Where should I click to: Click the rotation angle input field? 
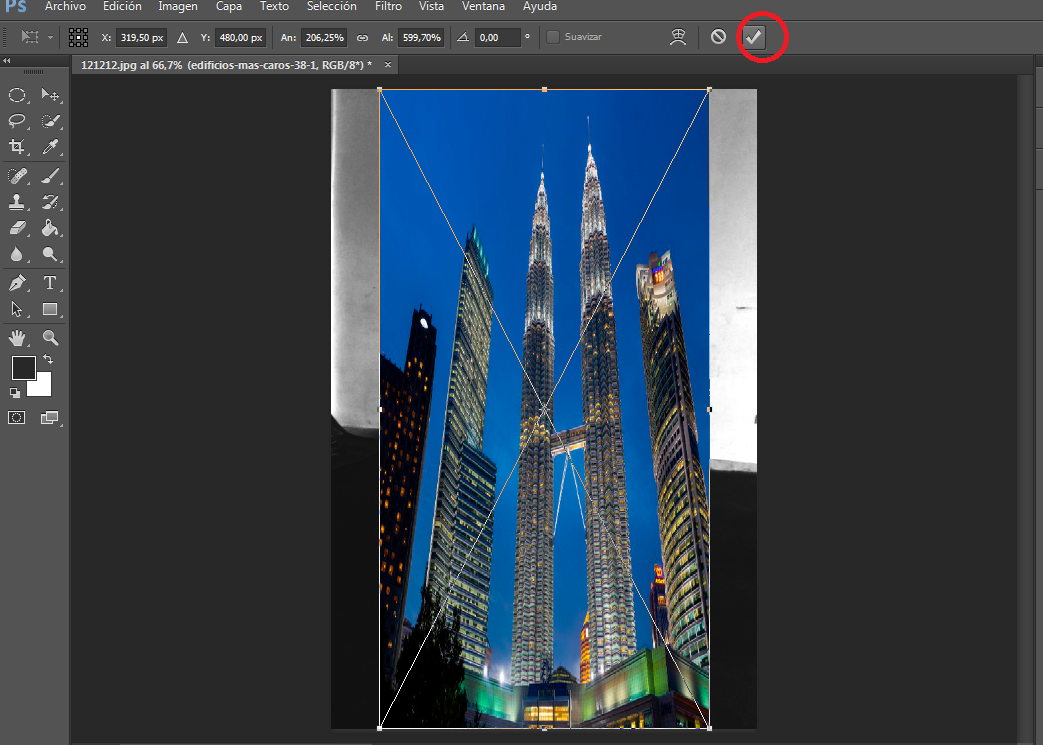(x=497, y=37)
